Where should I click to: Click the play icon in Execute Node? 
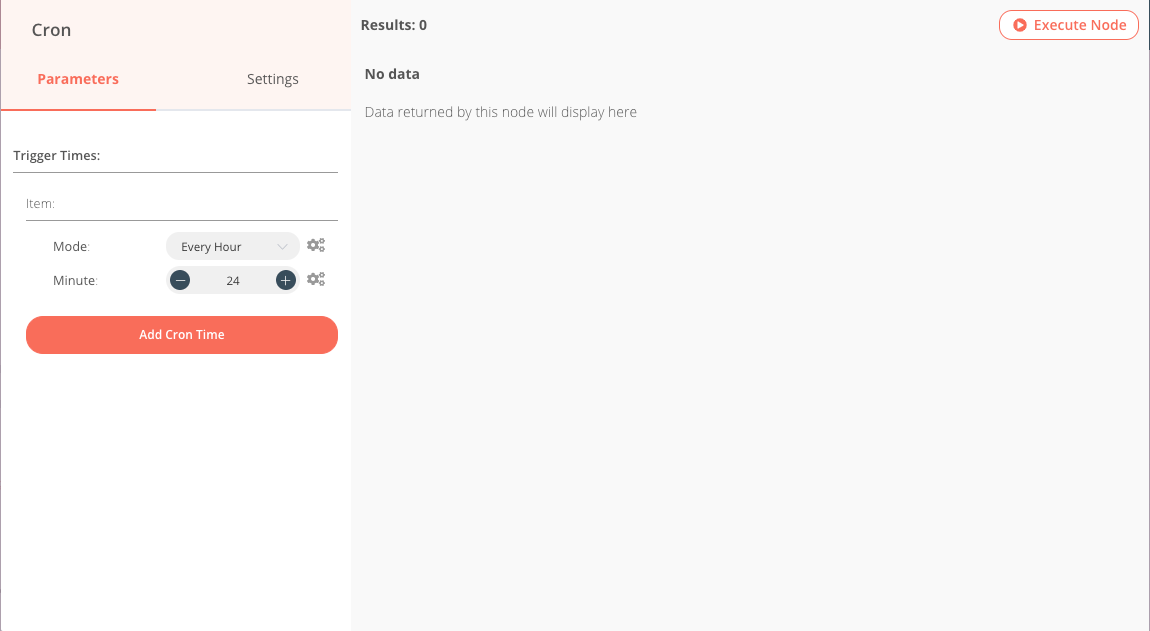(1020, 25)
